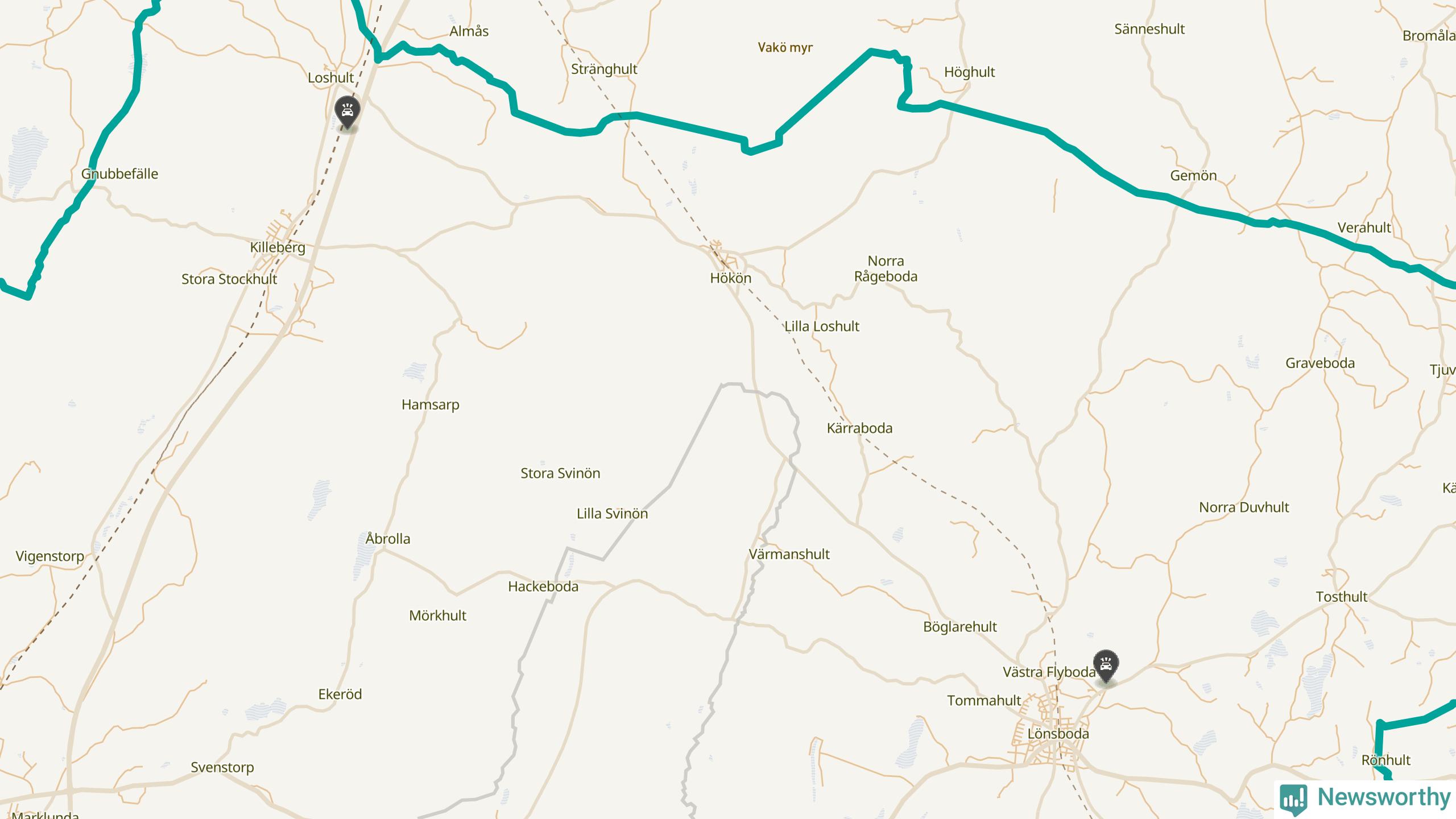Image resolution: width=1456 pixels, height=819 pixels.
Task: Click the Norra Rågeboda label
Action: 886,268
